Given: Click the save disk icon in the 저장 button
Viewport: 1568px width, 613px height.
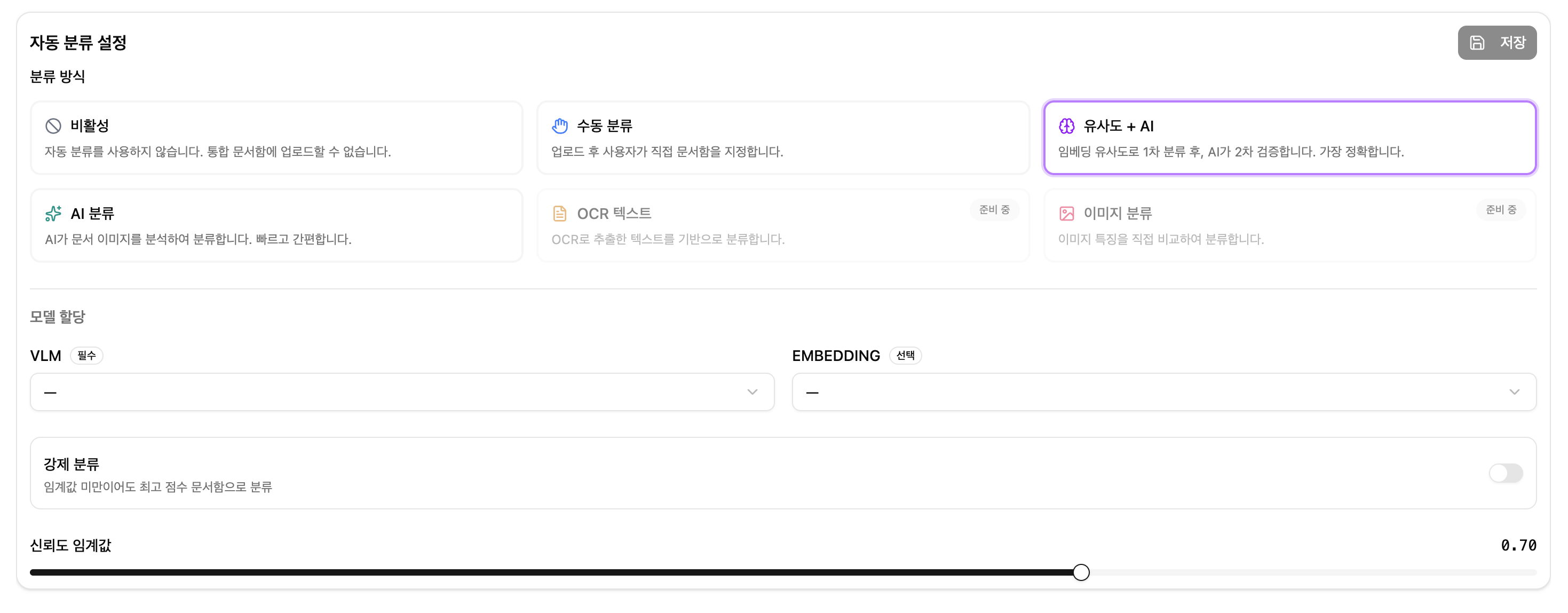Looking at the screenshot, I should coord(1478,43).
